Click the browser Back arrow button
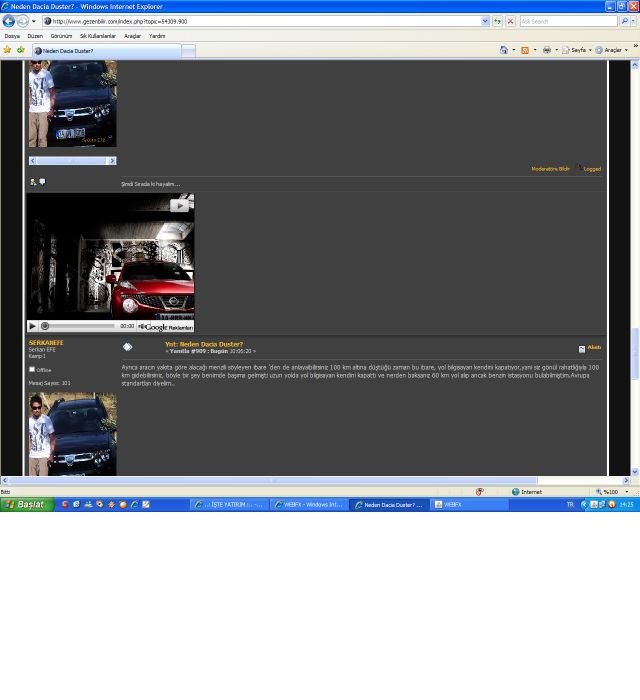Image resolution: width=640 pixels, height=700 pixels. point(9,21)
